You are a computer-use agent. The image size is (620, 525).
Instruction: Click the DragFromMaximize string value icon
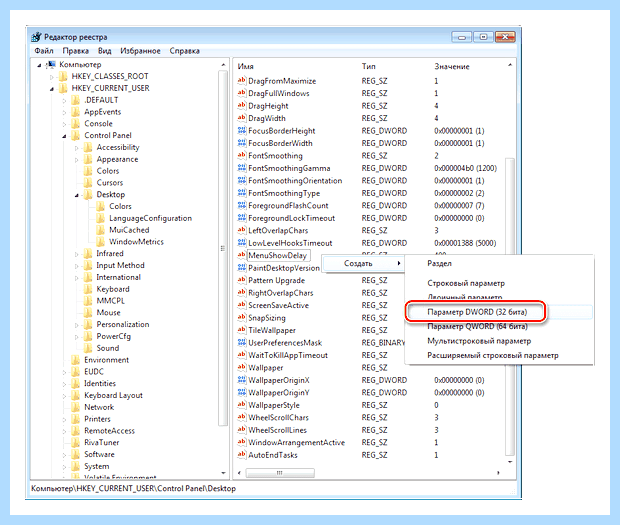[242, 81]
